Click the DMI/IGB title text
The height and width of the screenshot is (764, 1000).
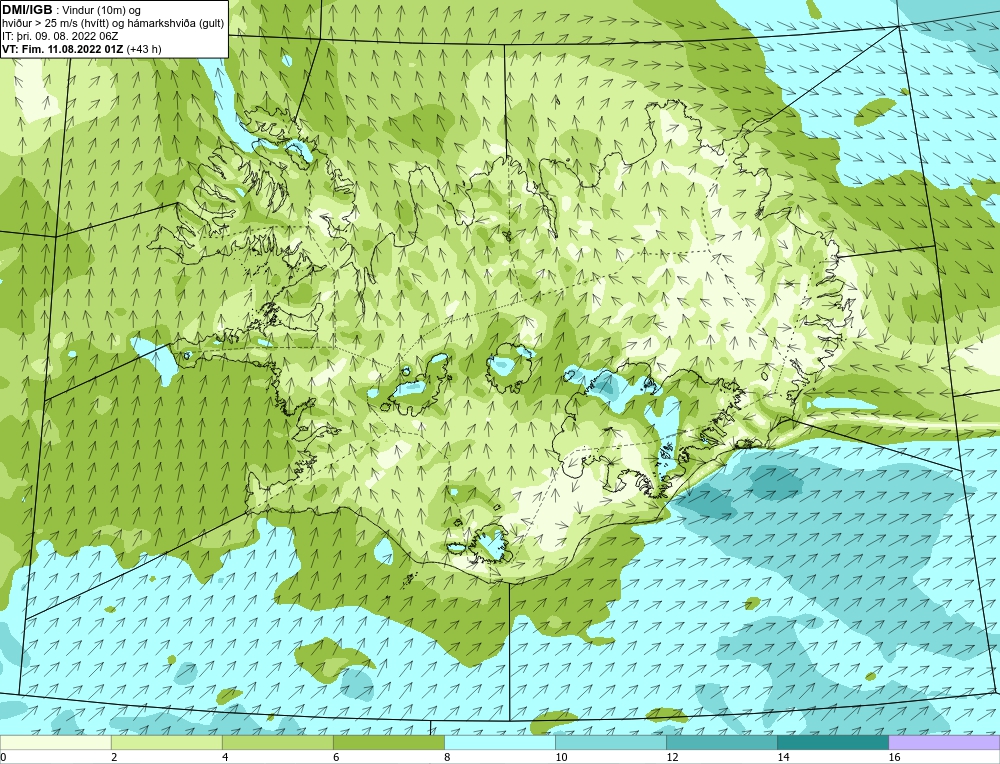tap(27, 10)
